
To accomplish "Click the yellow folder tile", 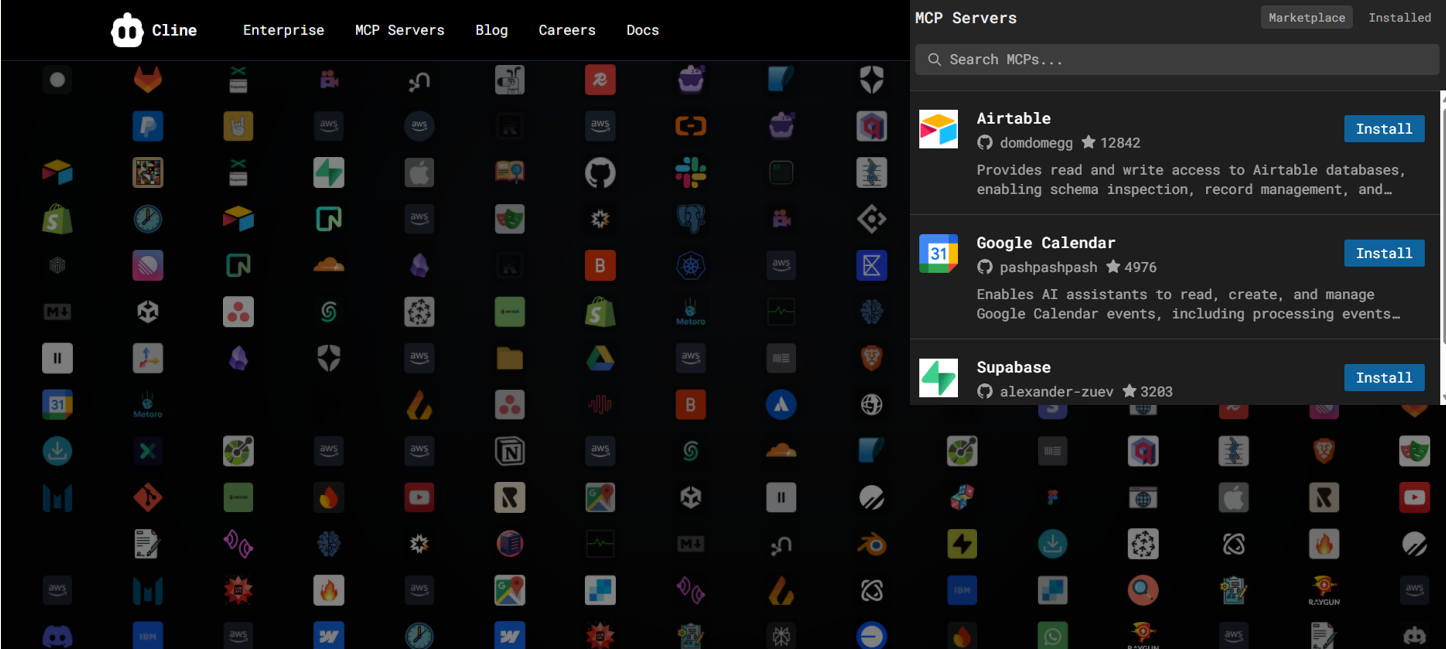I will point(510,358).
